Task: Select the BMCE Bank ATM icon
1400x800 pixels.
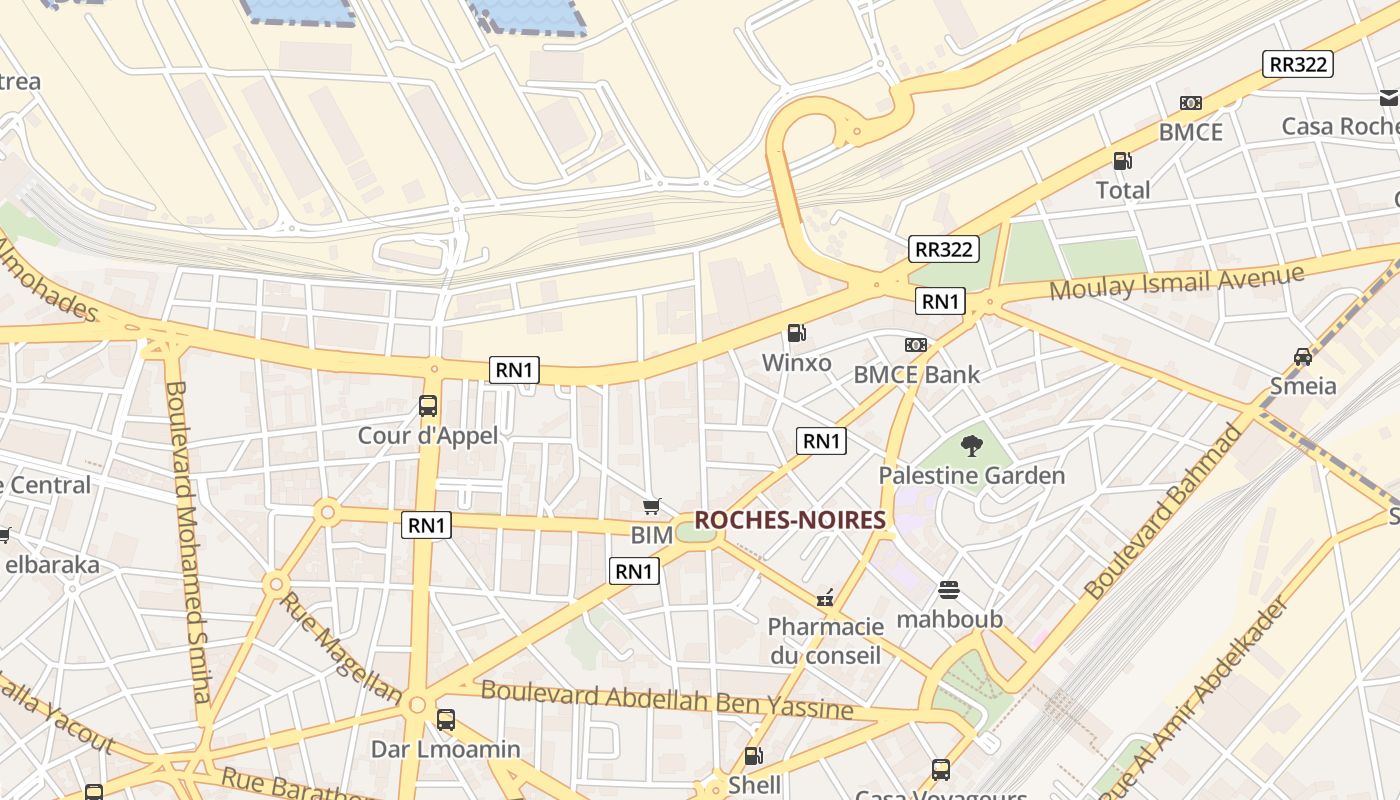Action: point(915,345)
